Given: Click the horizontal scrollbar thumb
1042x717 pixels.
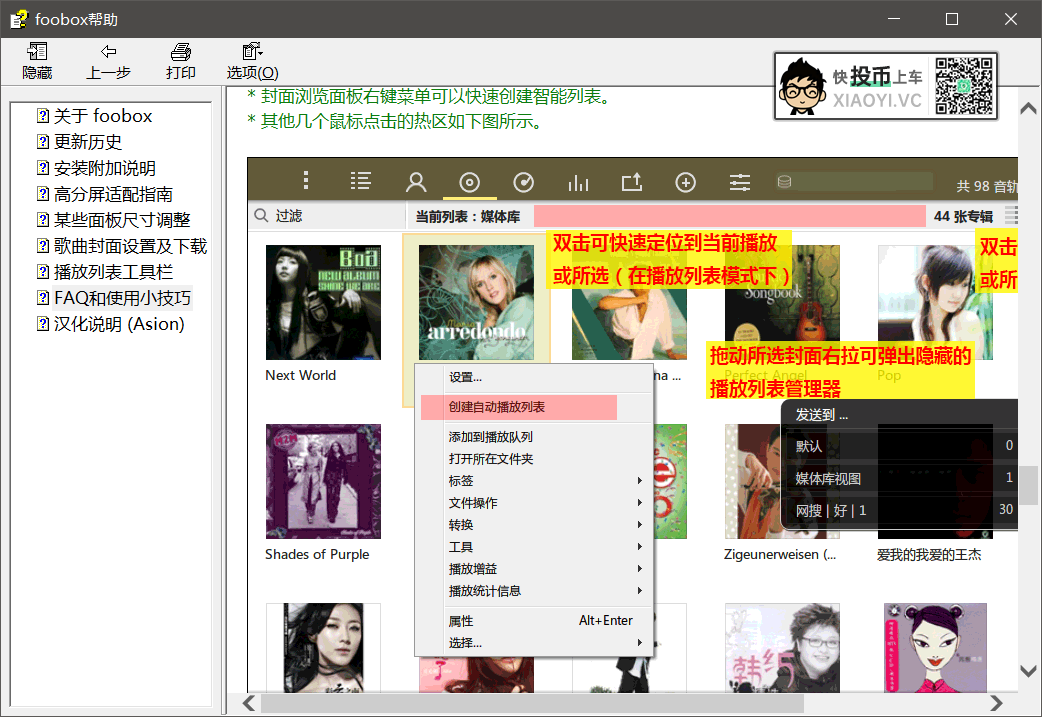Looking at the screenshot, I should coord(532,703).
